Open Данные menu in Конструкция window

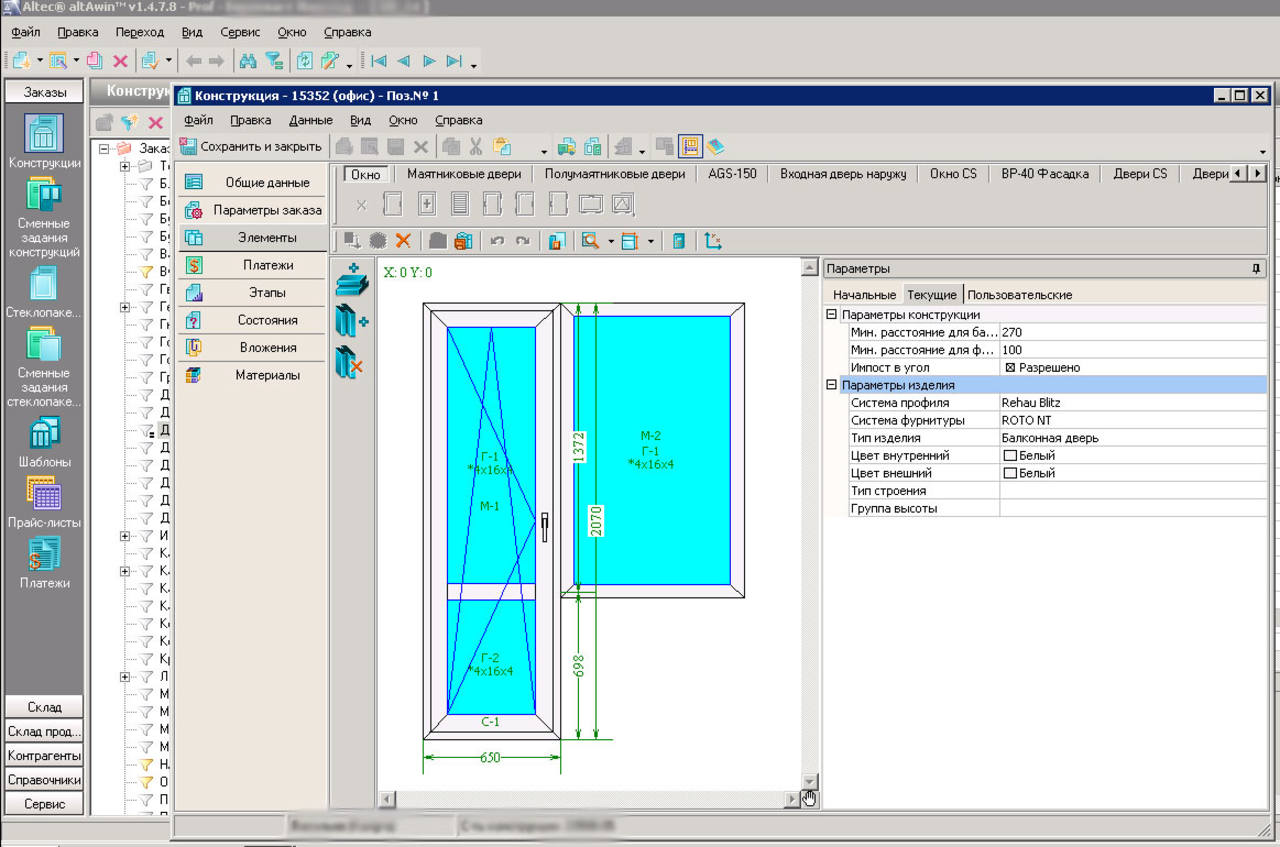pyautogui.click(x=311, y=120)
